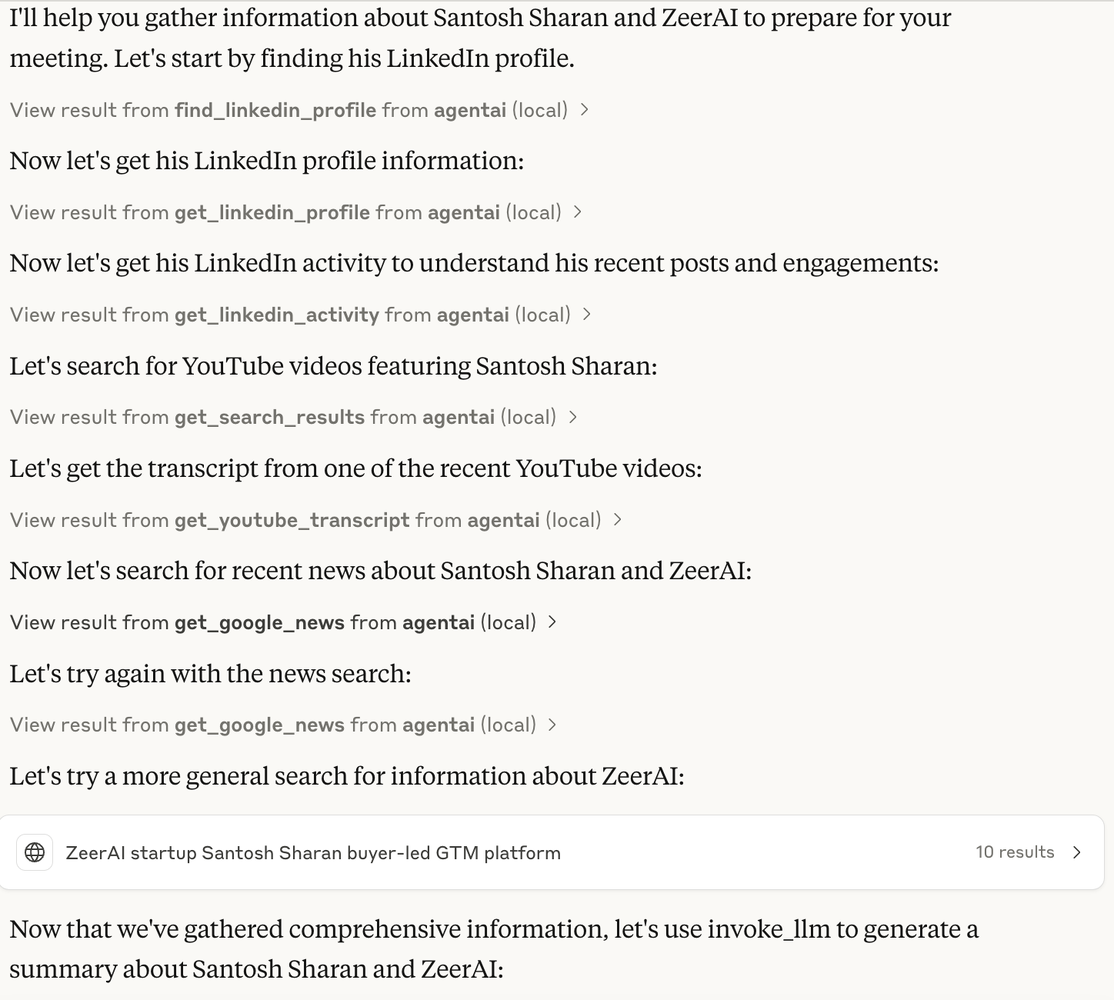Viewport: 1114px width, 1000px height.
Task: Click the globe web search icon
Action: (x=35, y=853)
